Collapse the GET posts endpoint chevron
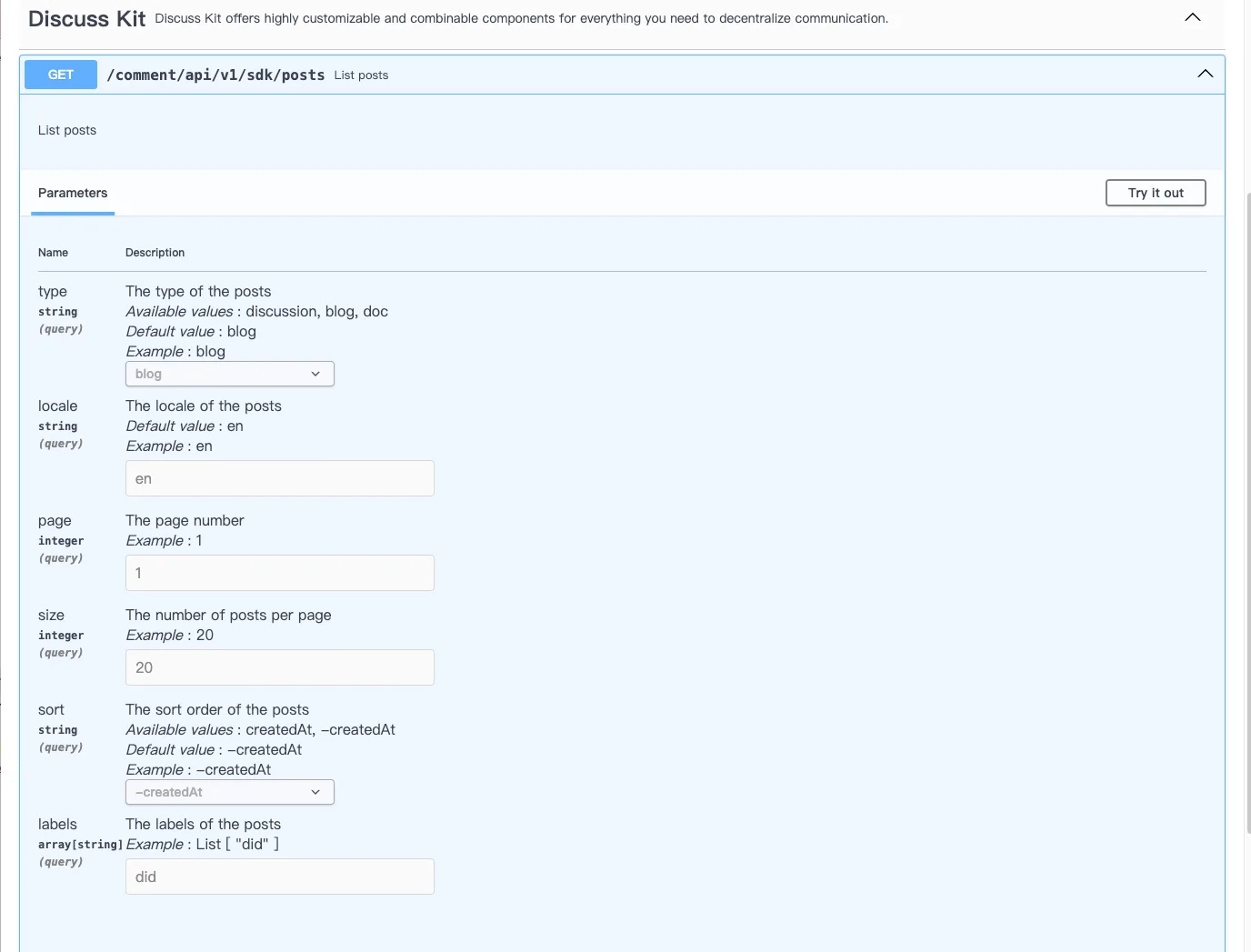The width and height of the screenshot is (1251, 952). 1206,74
